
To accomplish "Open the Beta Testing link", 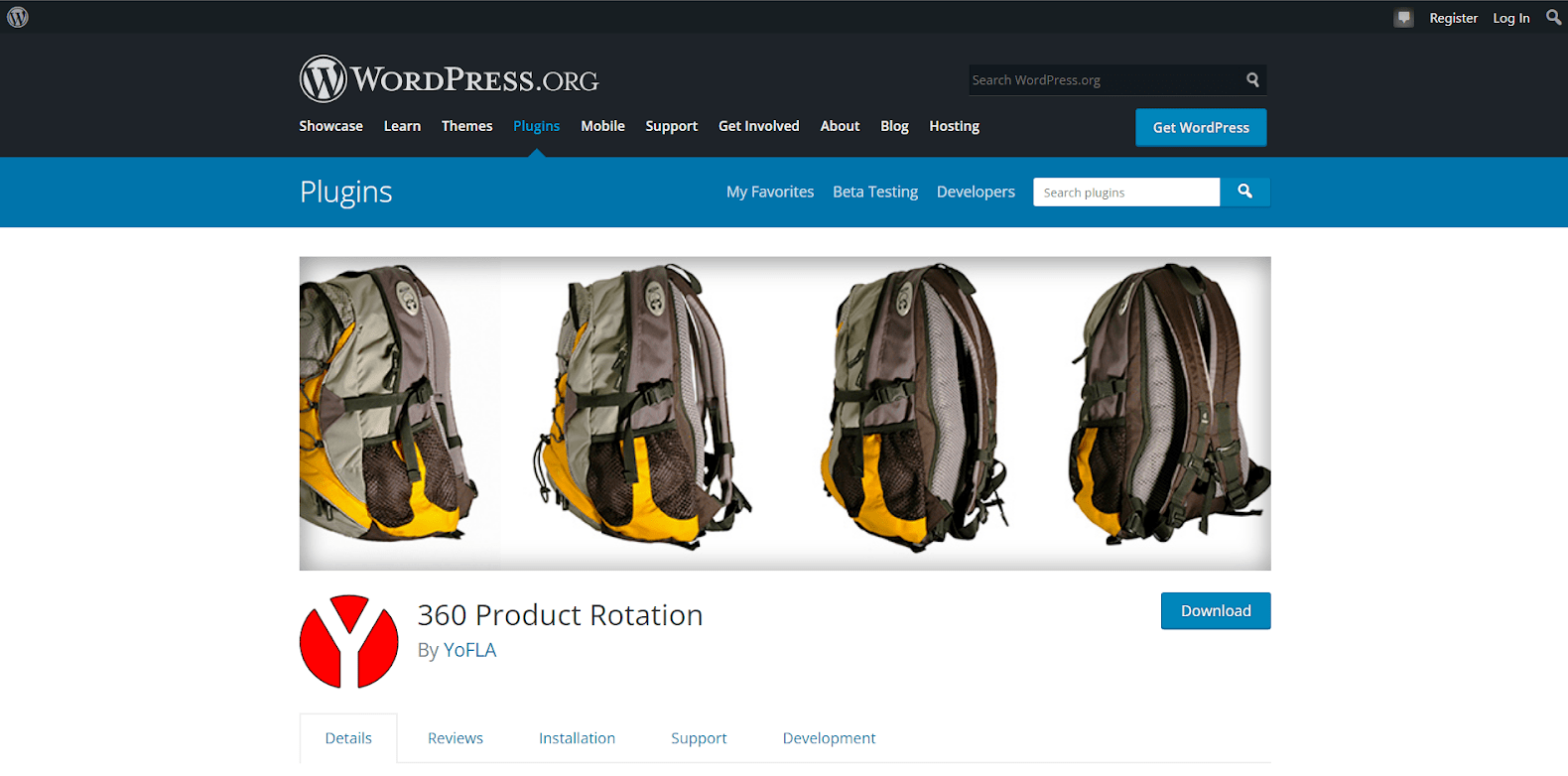I will coord(875,192).
